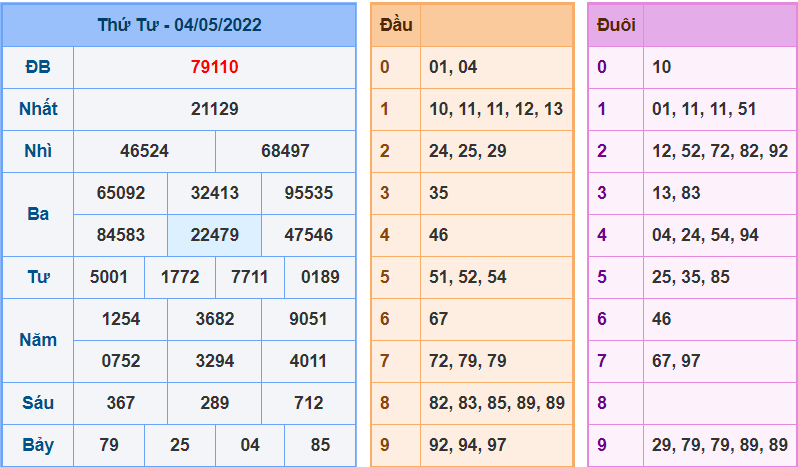Screen dimensions: 798x467
Task: Click Đầu values 51, 52, 54
Action: click(468, 277)
